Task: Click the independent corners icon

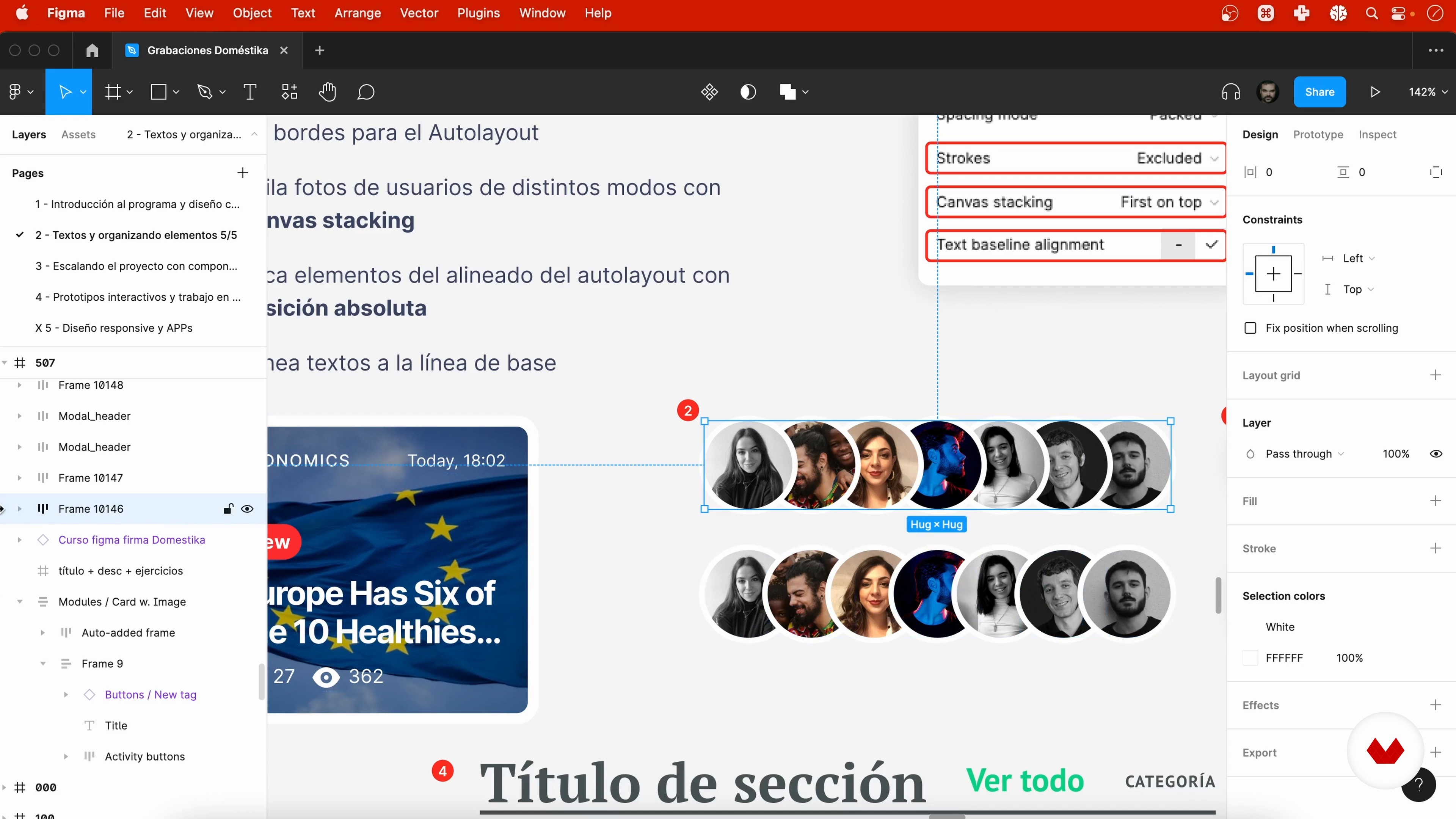Action: coord(1436,173)
